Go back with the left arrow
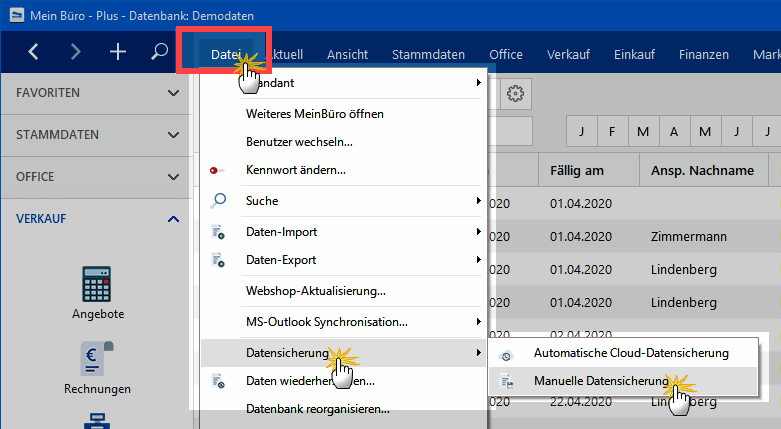 point(33,52)
